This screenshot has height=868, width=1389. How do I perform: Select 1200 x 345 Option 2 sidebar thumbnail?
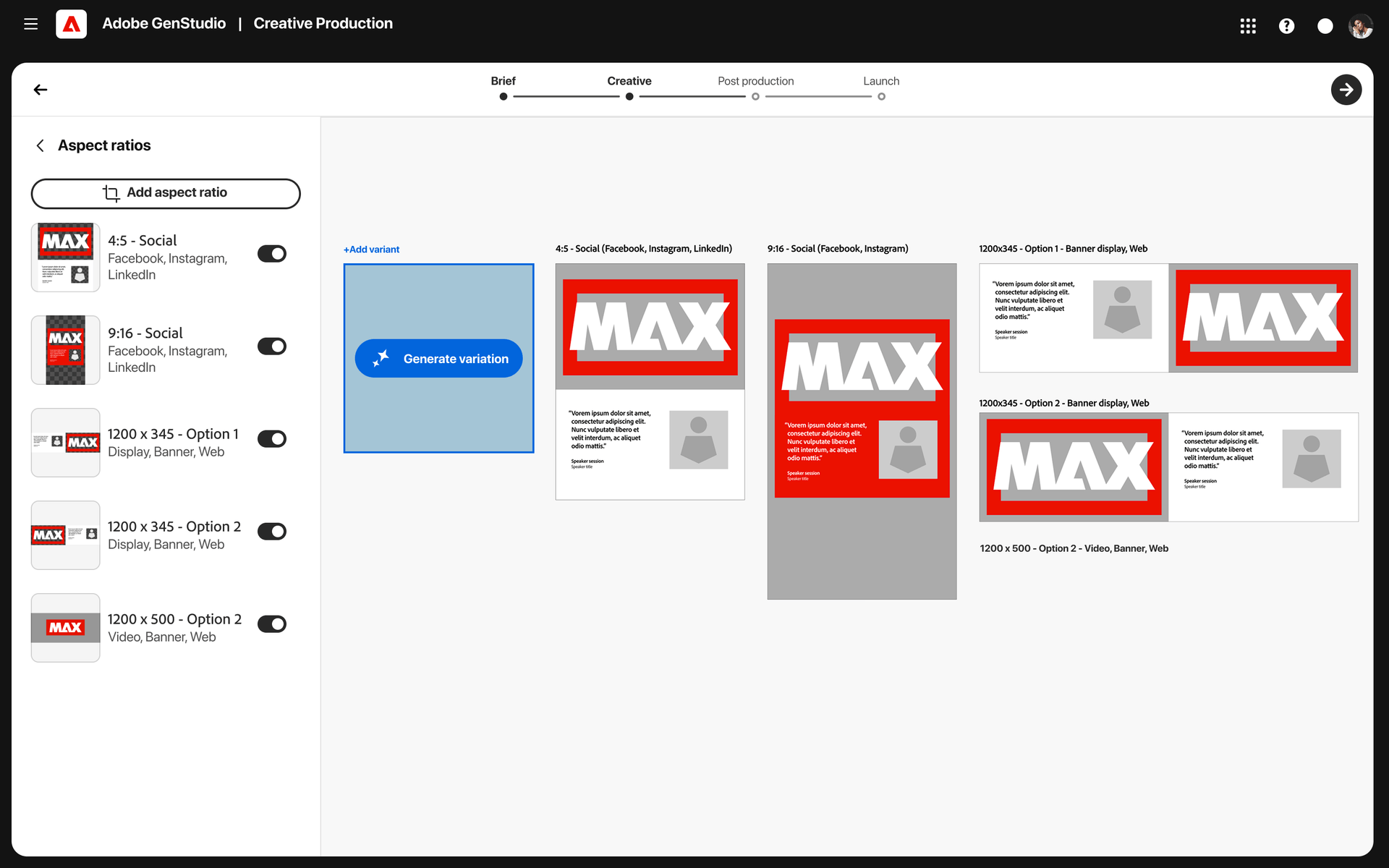[66, 535]
